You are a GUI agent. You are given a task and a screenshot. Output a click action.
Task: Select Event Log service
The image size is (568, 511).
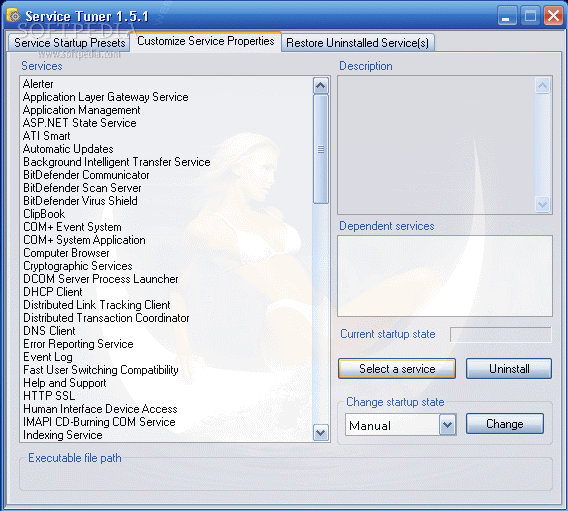(48, 357)
